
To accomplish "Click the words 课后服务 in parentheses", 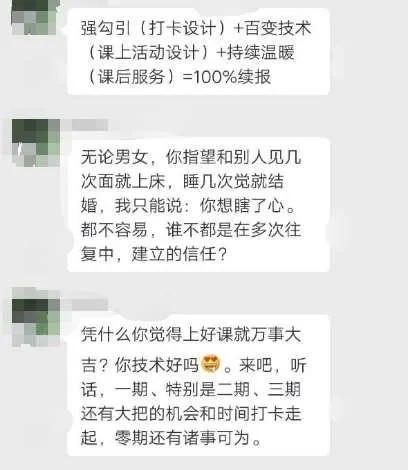I will coord(132,77).
